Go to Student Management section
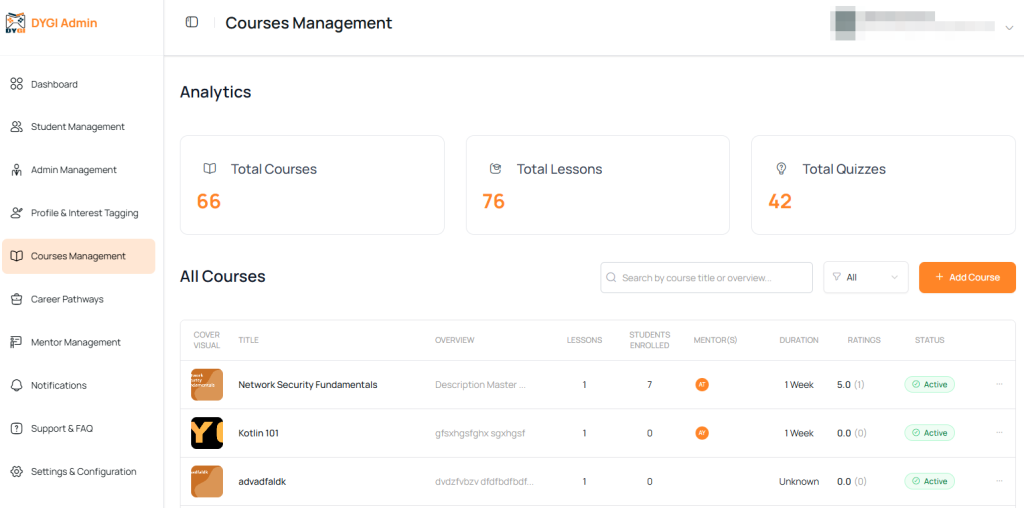The image size is (1024, 508). (77, 127)
